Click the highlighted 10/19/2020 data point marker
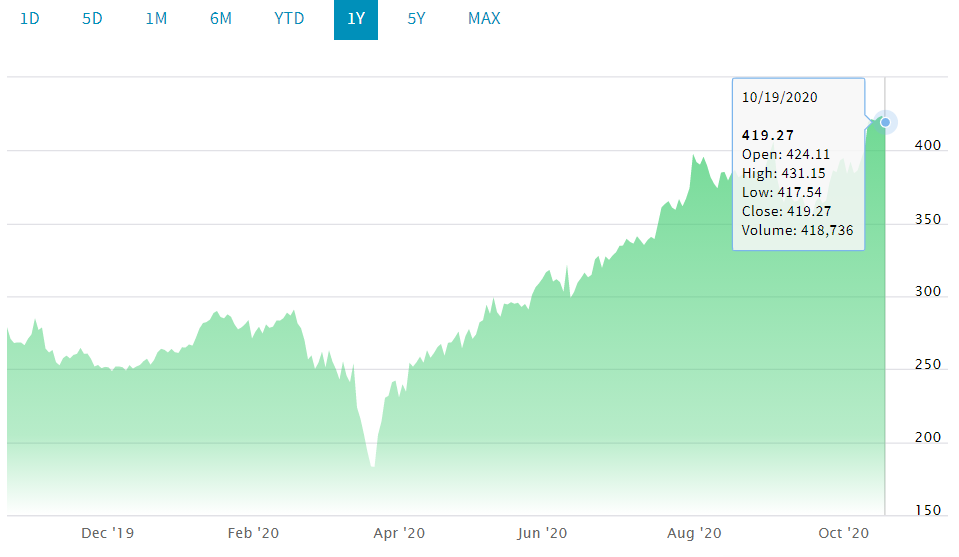Screen dimensions: 959x557 click(x=885, y=122)
